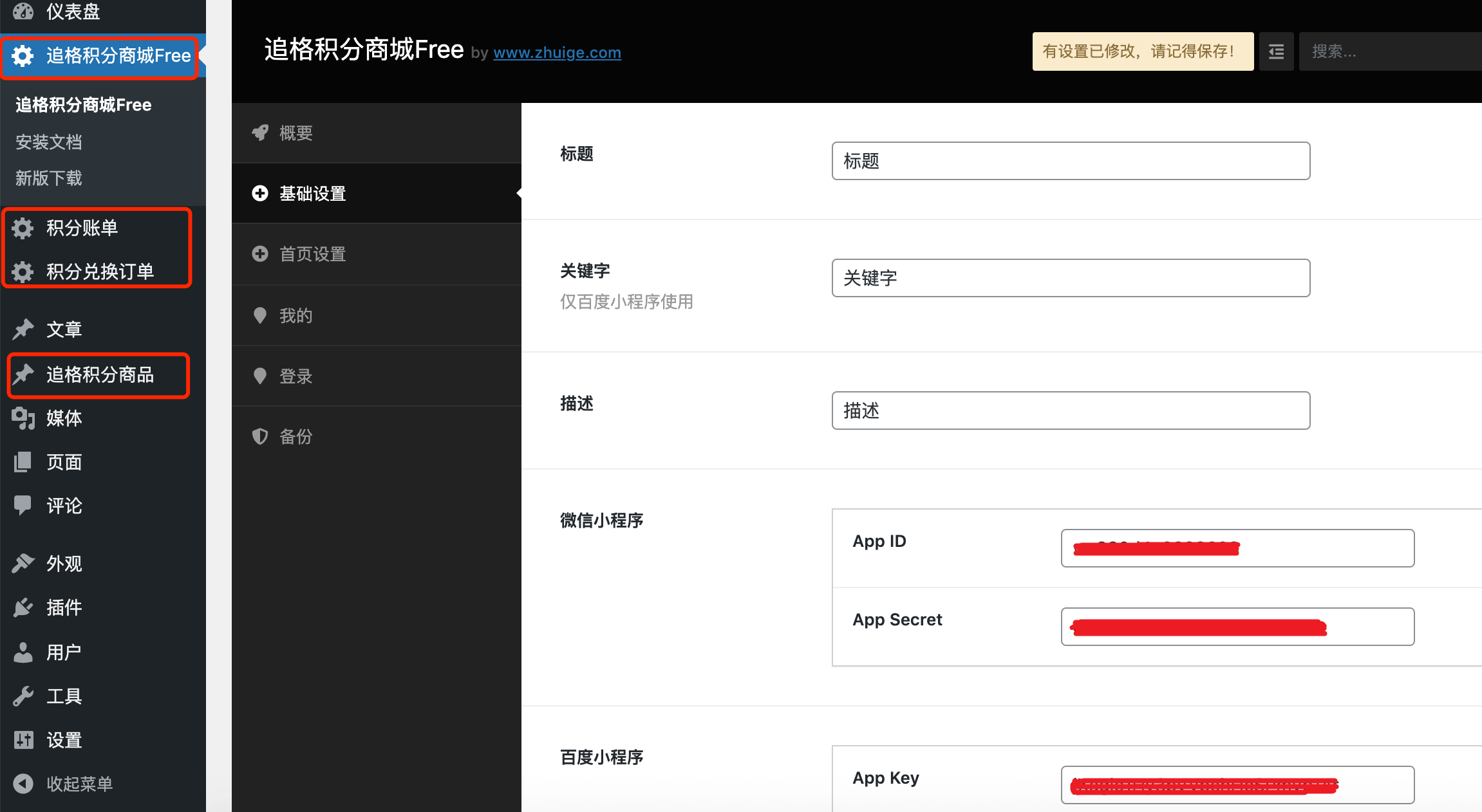The width and height of the screenshot is (1482, 812).
Task: Open the 工具 tools menu
Action: (103, 696)
